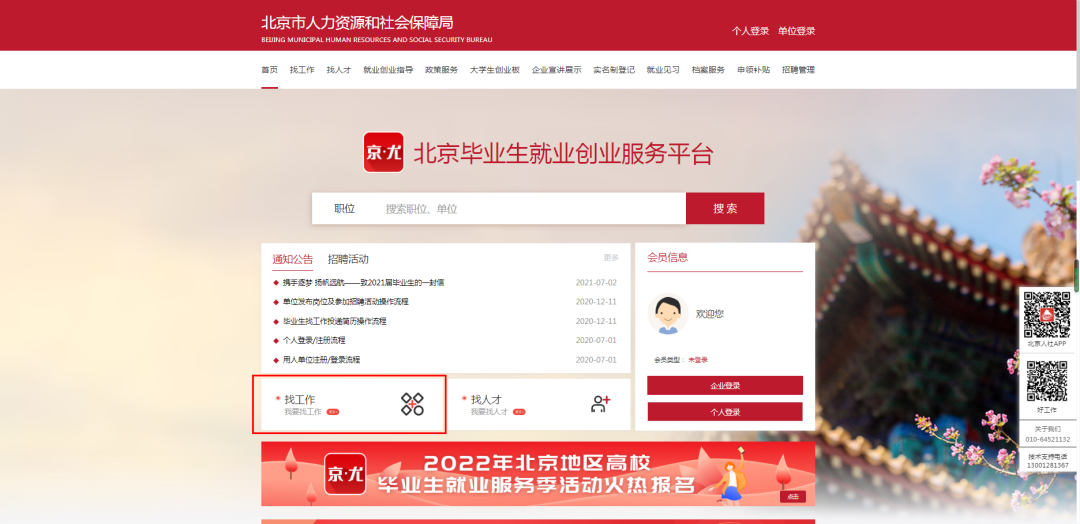This screenshot has height=524, width=1080.
Task: Click the red 搜索 button
Action: [x=725, y=209]
